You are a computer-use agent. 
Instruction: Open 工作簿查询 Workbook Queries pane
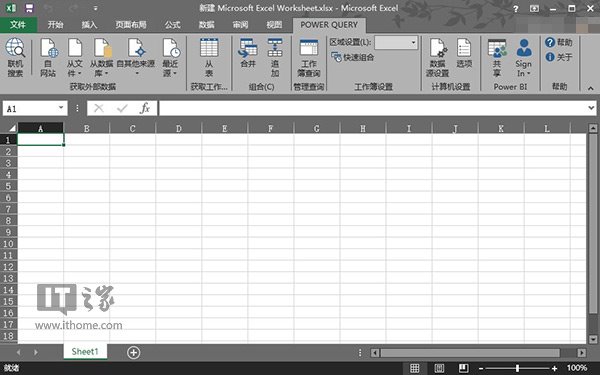click(309, 57)
